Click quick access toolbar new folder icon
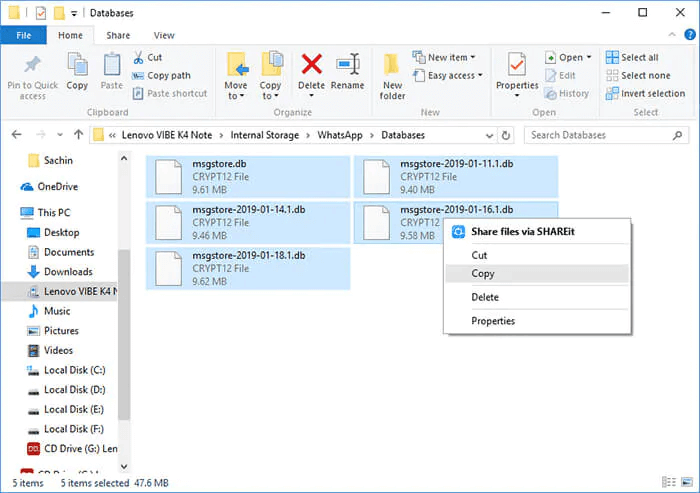This screenshot has width=700, height=493. [x=59, y=13]
